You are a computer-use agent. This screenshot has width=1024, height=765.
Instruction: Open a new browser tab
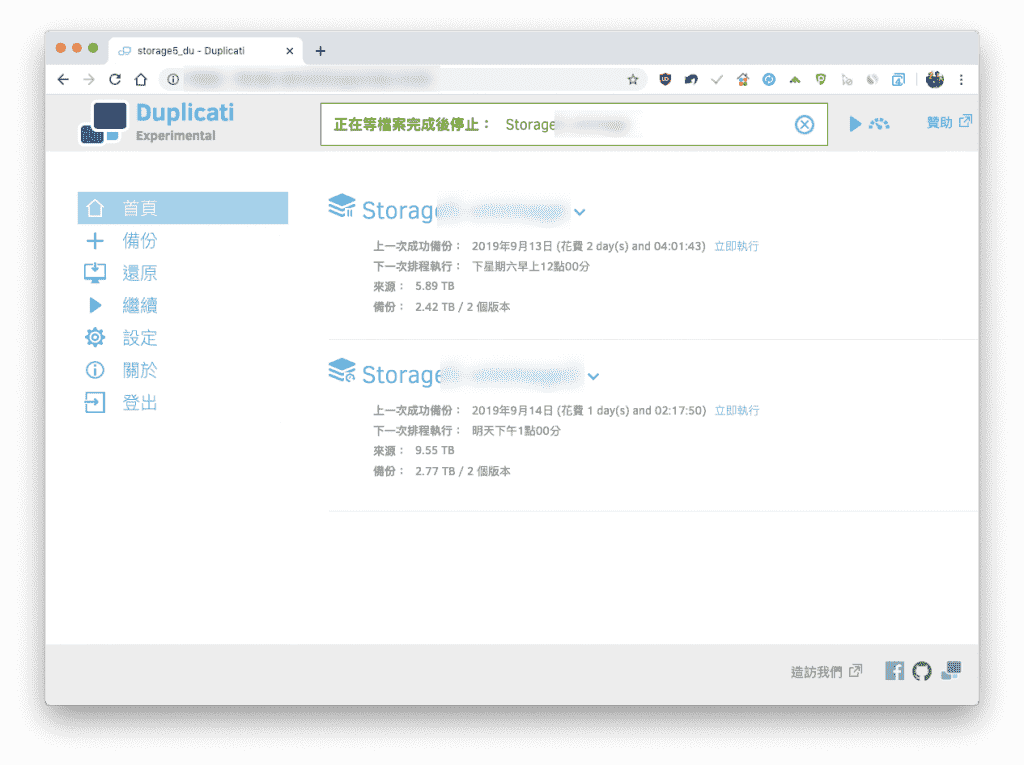click(x=320, y=51)
